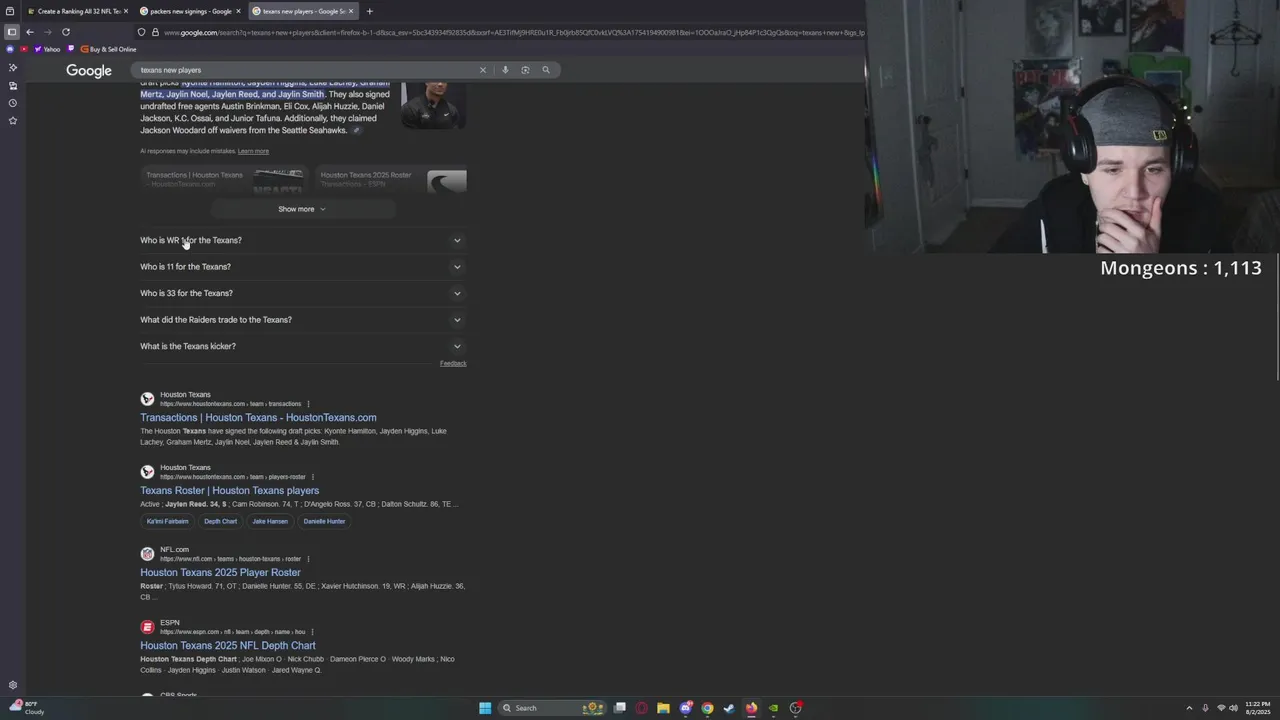Open File Explorer from the taskbar
1280x720 pixels.
pyautogui.click(x=663, y=708)
